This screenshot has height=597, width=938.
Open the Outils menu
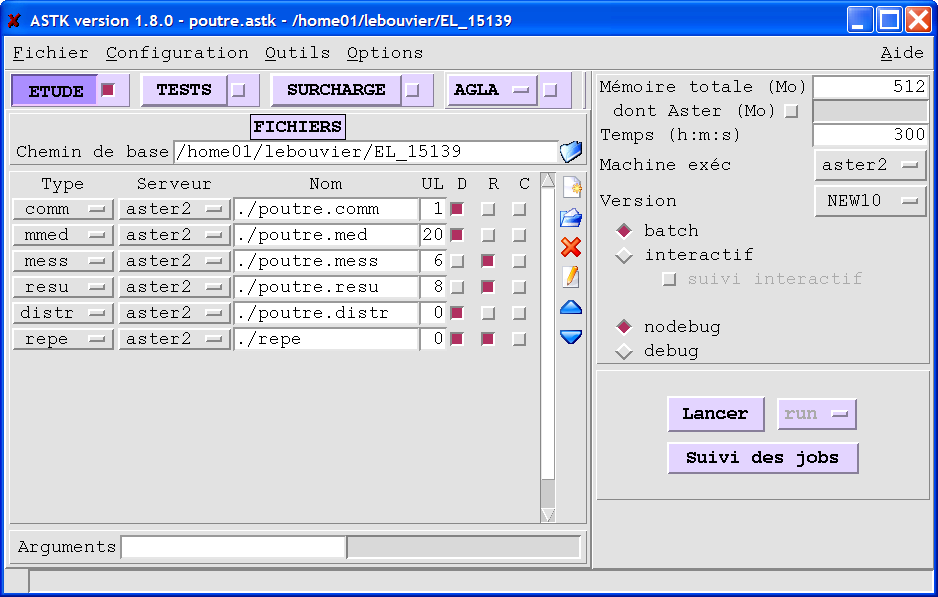297,53
